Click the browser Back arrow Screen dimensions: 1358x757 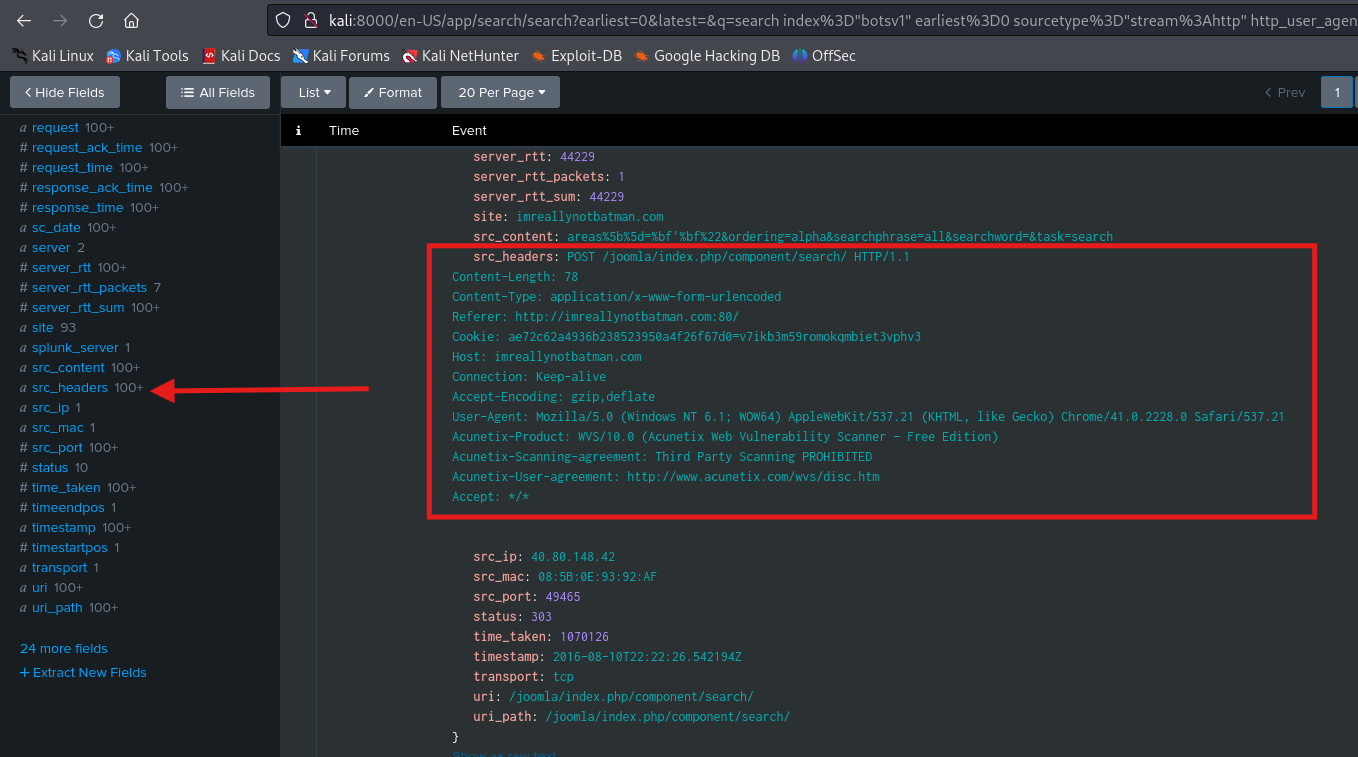coord(24,20)
